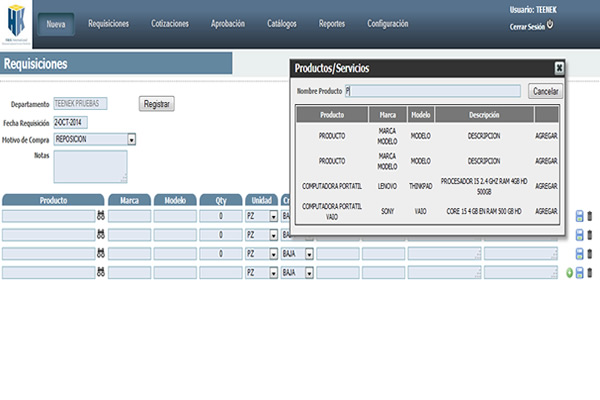The height and width of the screenshot is (400, 600).
Task: Click the green add-row icon in last row
Action: [x=570, y=273]
